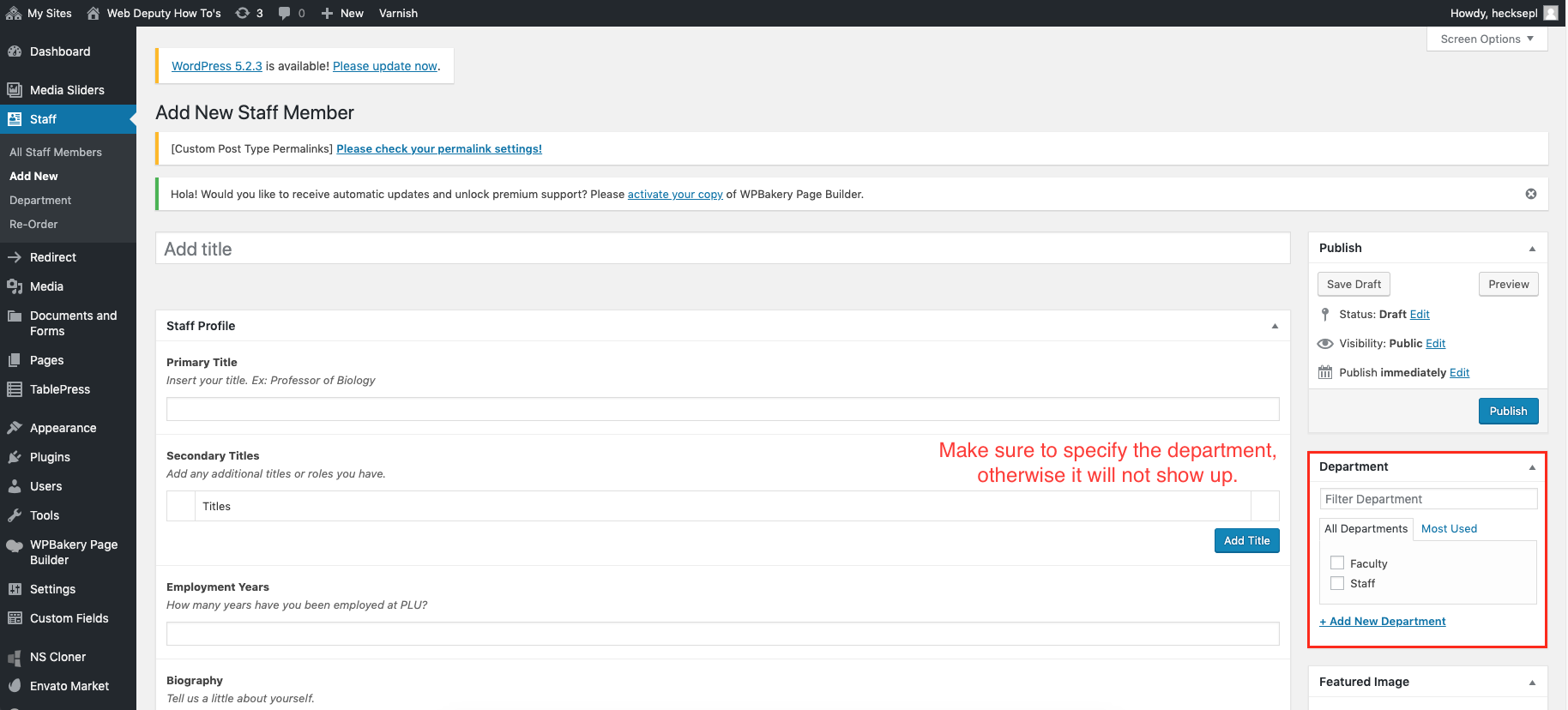
Task: Click the Dashboard gauge icon
Action: [x=15, y=51]
